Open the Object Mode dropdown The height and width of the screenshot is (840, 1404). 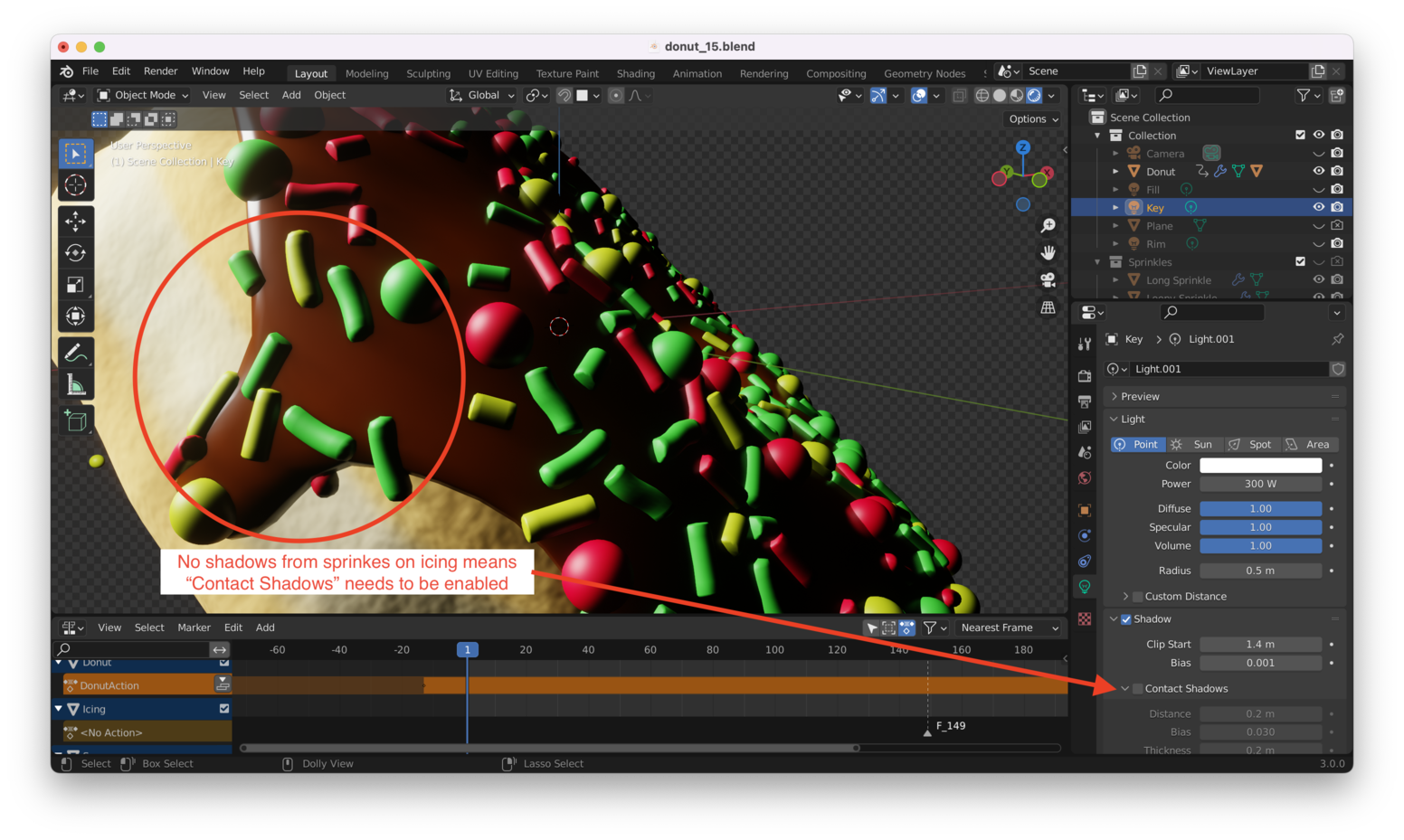click(143, 95)
